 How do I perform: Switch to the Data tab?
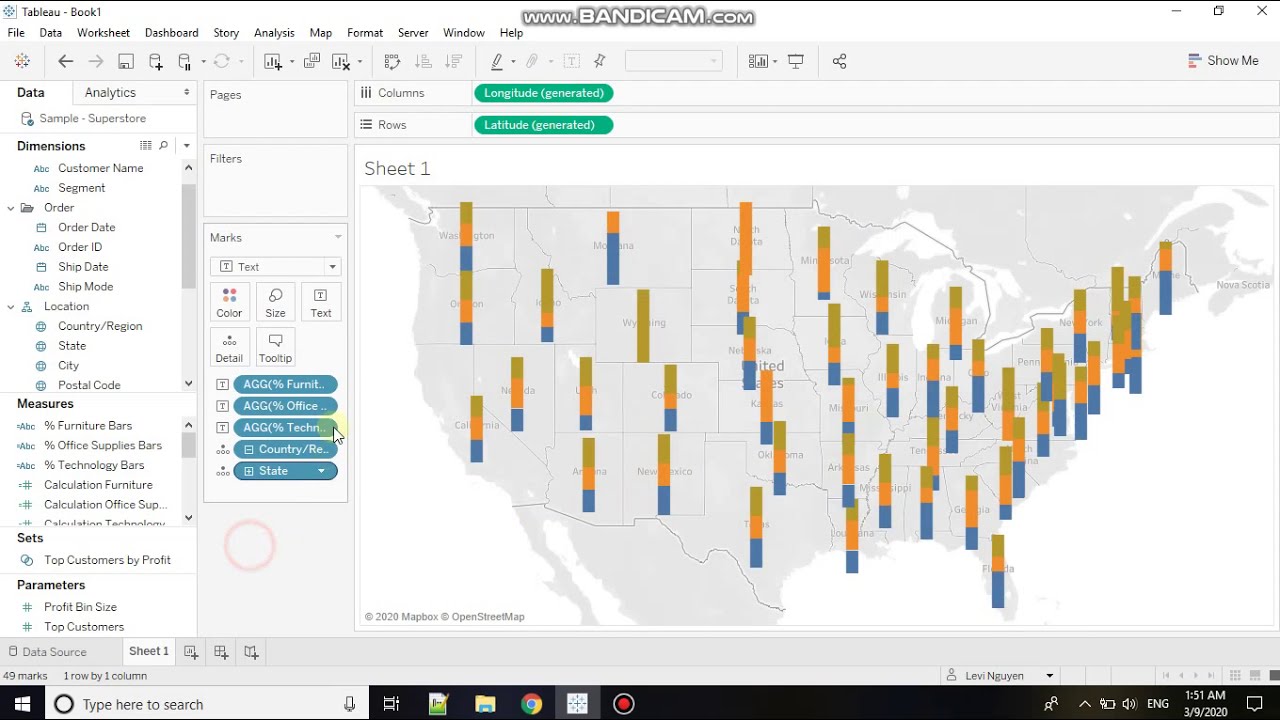click(x=31, y=92)
